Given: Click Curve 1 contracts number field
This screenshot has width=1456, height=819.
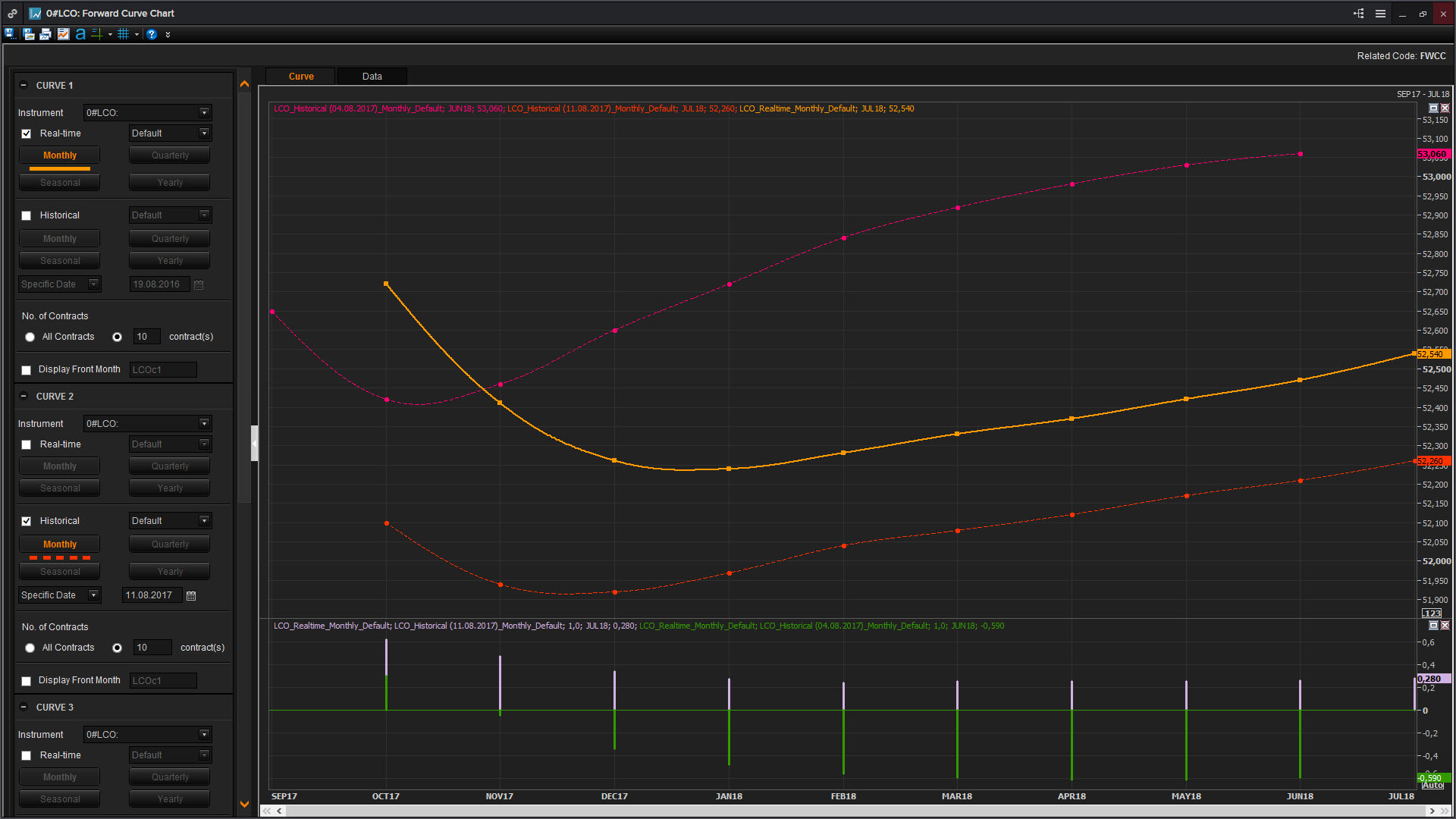Looking at the screenshot, I should pyautogui.click(x=146, y=337).
